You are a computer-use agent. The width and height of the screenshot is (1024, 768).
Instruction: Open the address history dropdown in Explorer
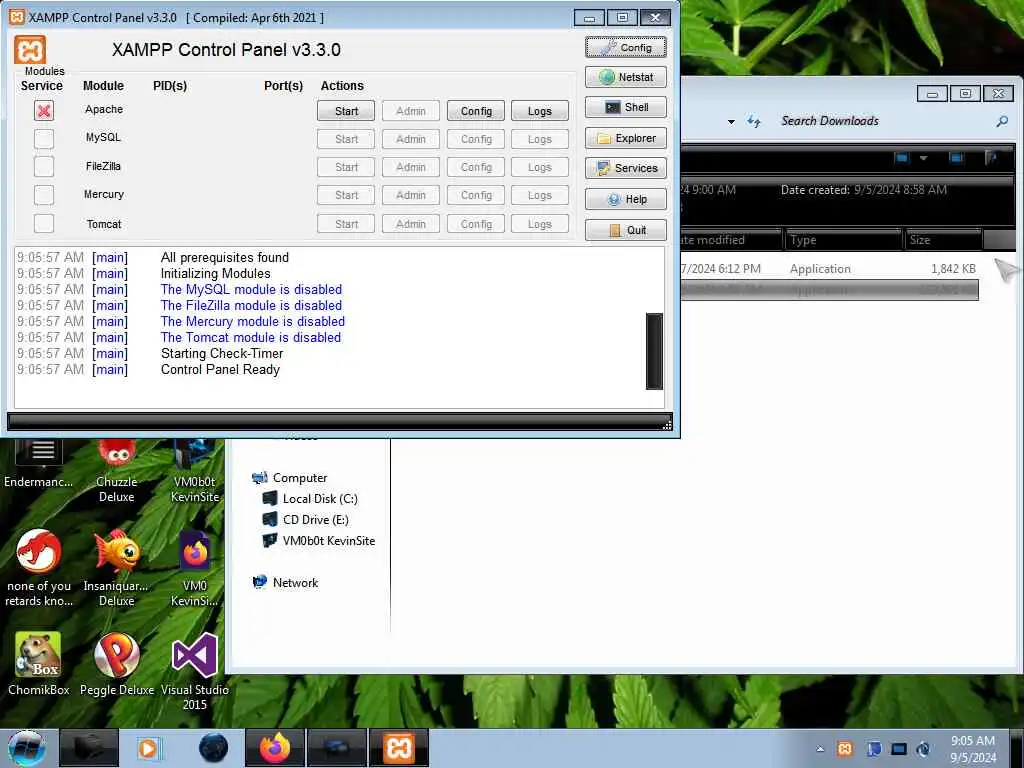[x=731, y=121]
